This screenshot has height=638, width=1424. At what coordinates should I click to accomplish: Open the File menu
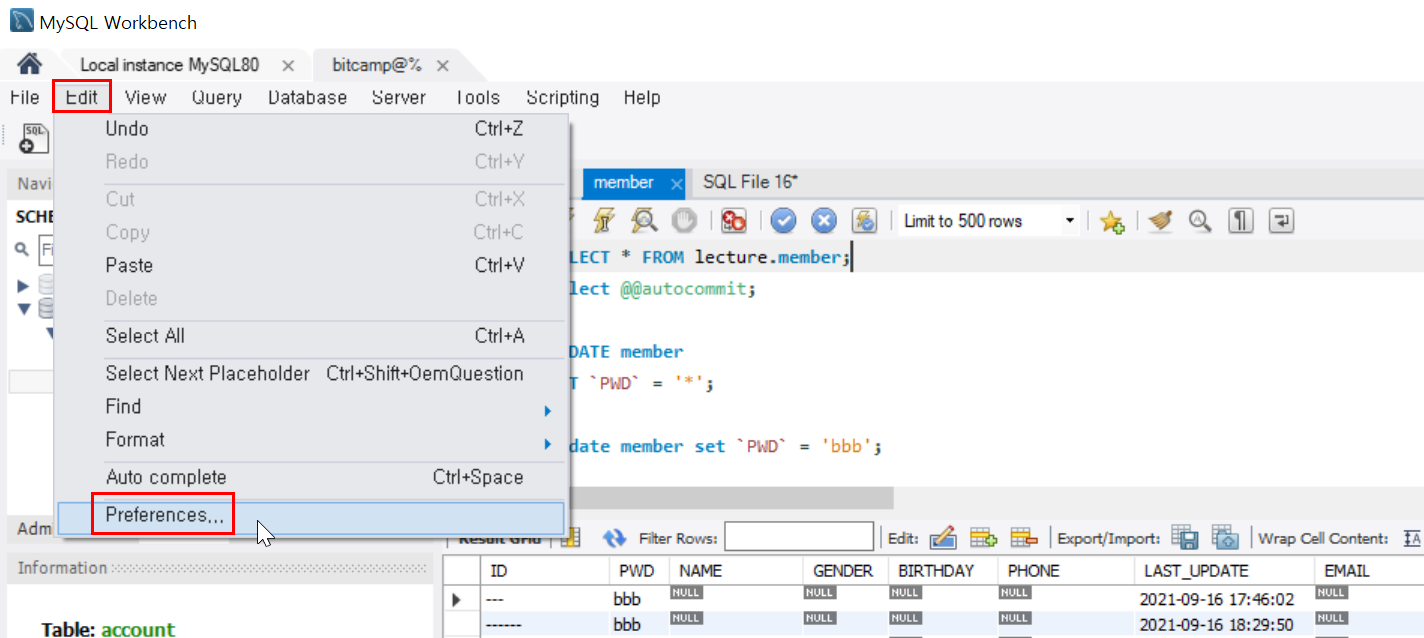(x=24, y=97)
